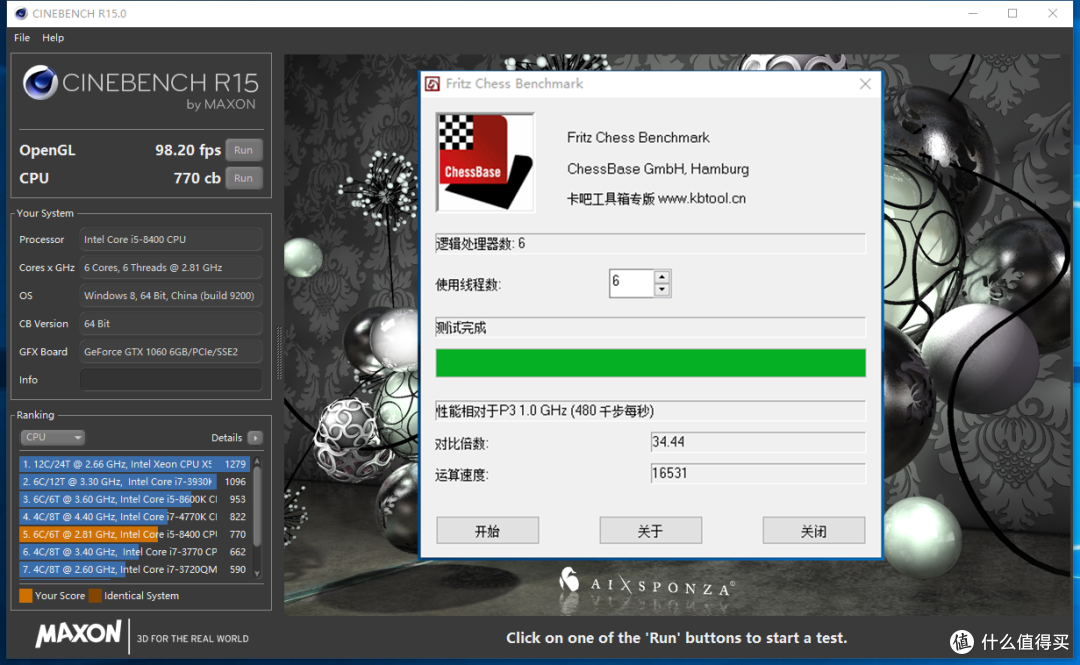
Task: Click the left panel resize grip handle
Action: click(x=279, y=353)
